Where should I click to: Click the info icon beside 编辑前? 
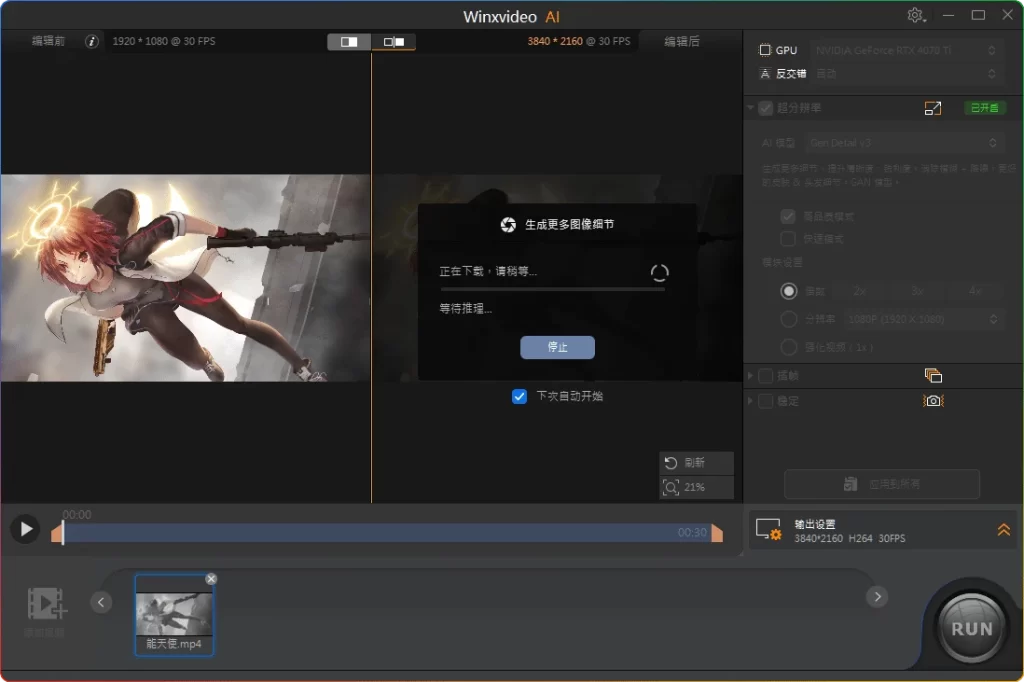(x=92, y=41)
